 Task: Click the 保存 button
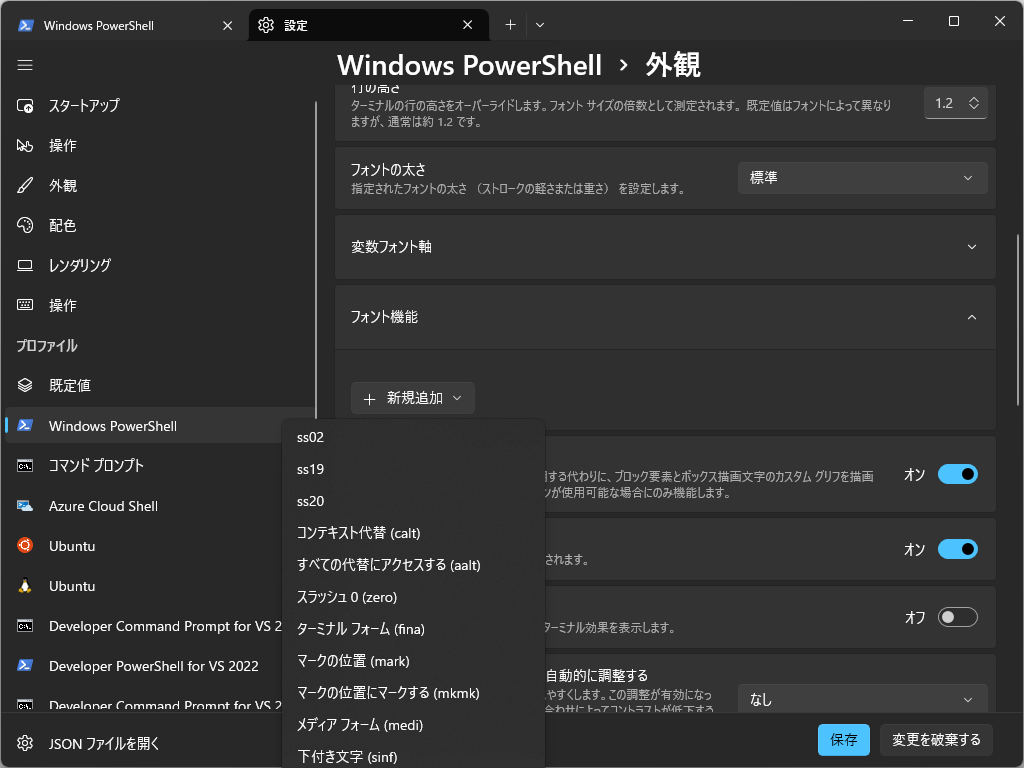843,739
